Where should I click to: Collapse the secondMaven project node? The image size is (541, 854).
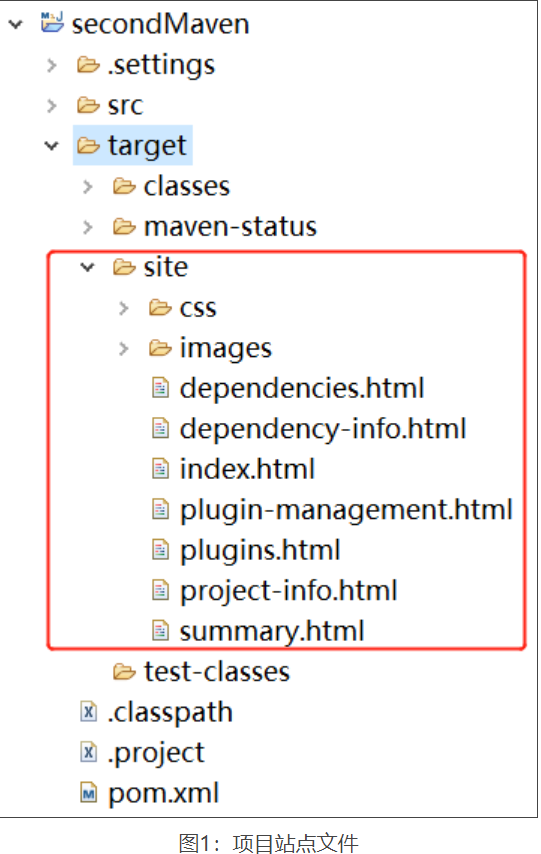(16, 24)
